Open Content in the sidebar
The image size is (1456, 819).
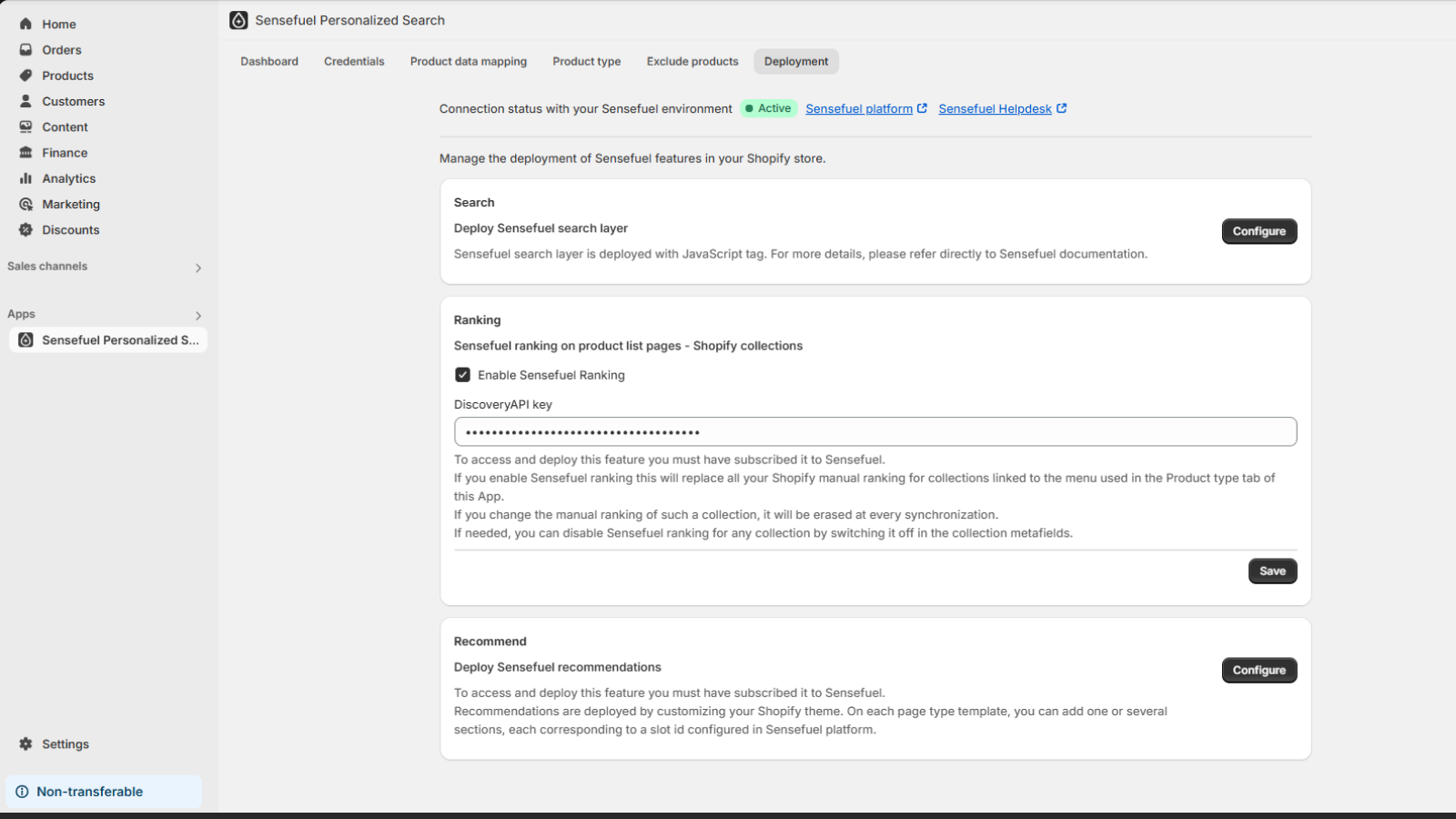click(x=65, y=127)
